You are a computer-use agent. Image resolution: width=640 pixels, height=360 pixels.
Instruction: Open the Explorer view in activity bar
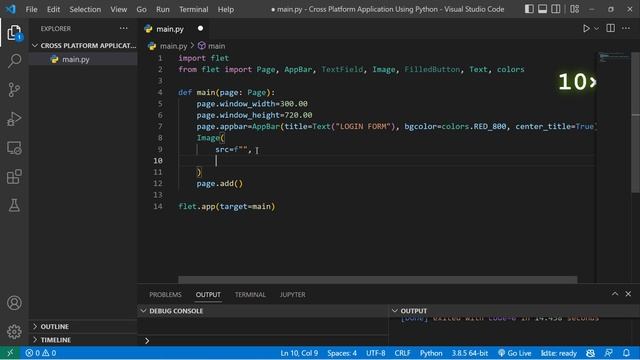(14, 33)
